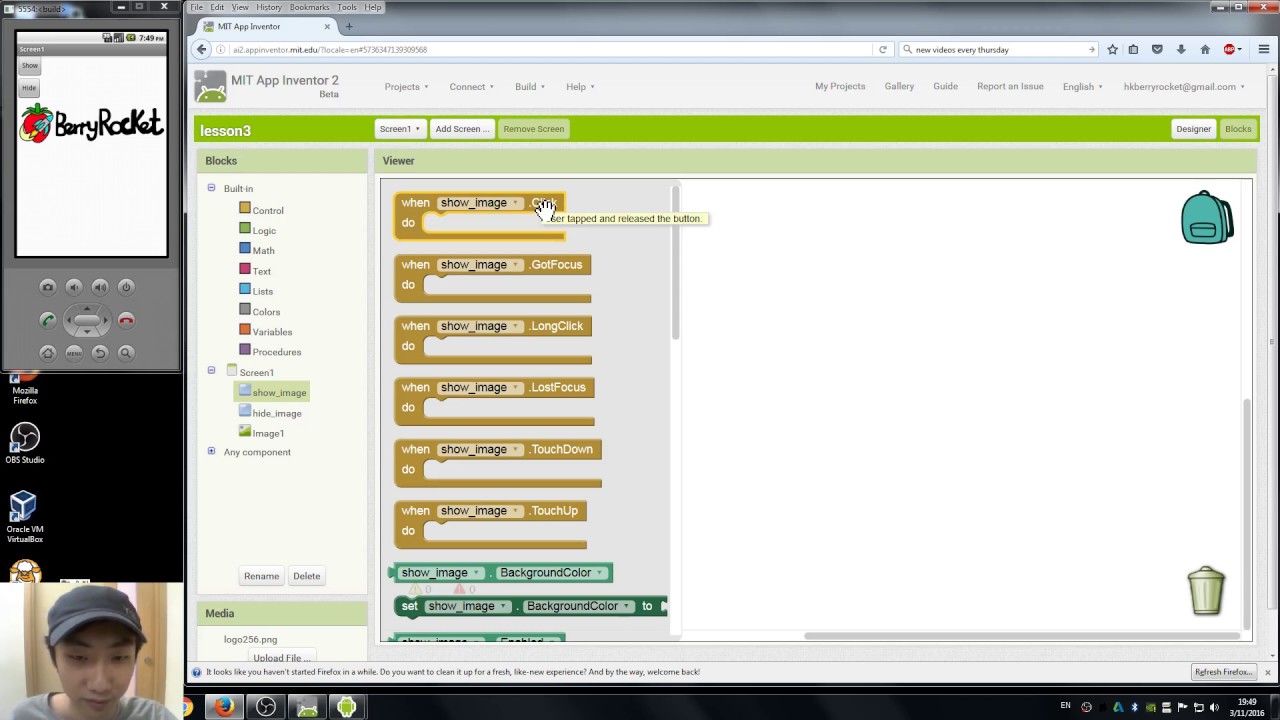Collapse the Screen1 tree node
This screenshot has height=720, width=1280.
coord(211,371)
